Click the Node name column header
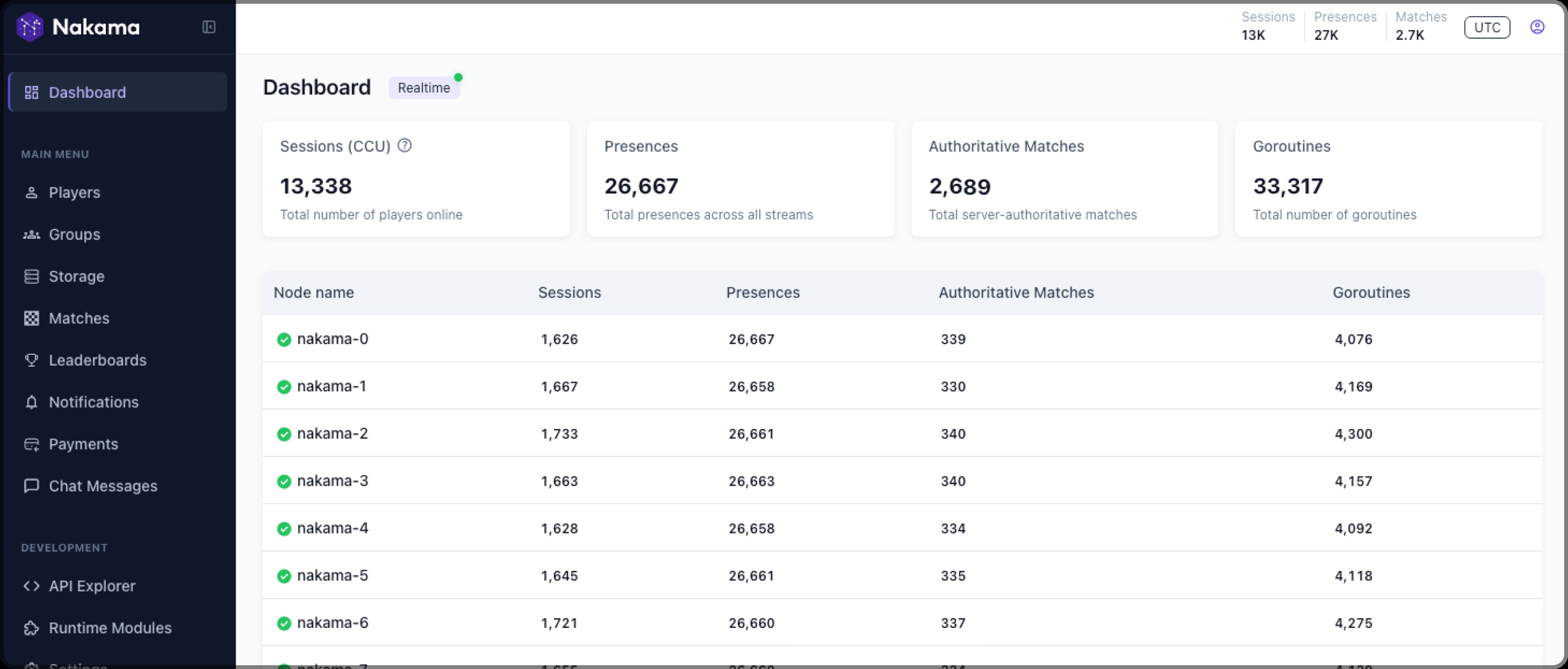 point(314,293)
